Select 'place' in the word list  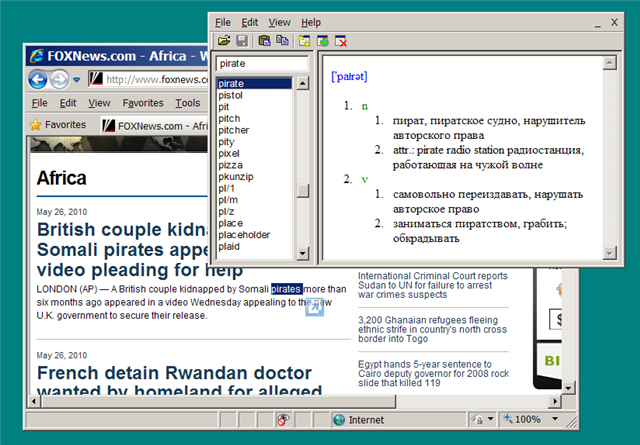coord(254,223)
